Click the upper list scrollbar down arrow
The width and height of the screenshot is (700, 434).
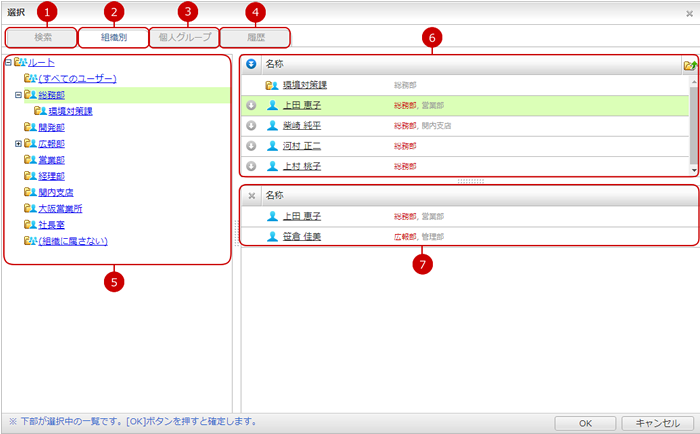(x=693, y=171)
